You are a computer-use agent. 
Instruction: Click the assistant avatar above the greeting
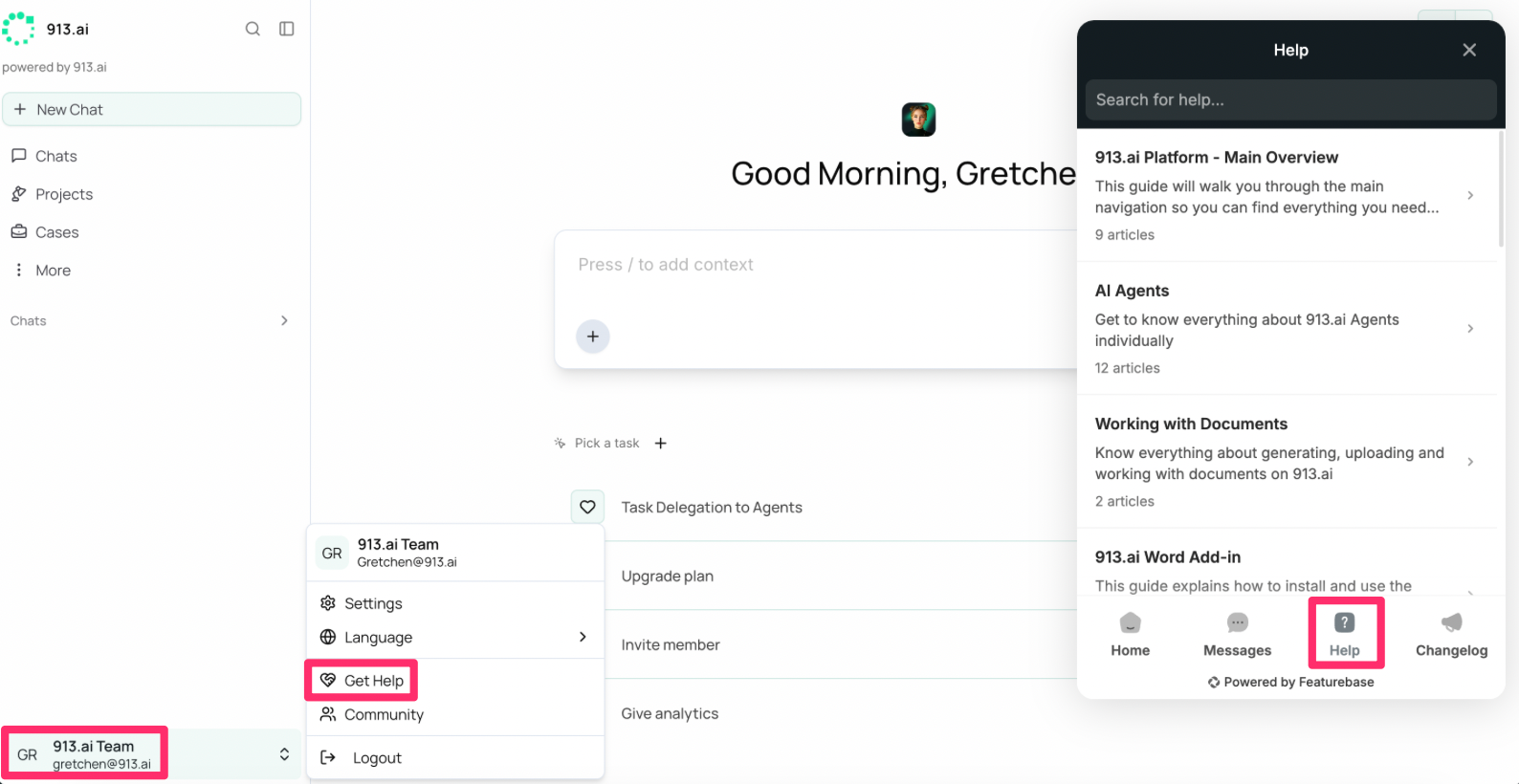pyautogui.click(x=918, y=120)
